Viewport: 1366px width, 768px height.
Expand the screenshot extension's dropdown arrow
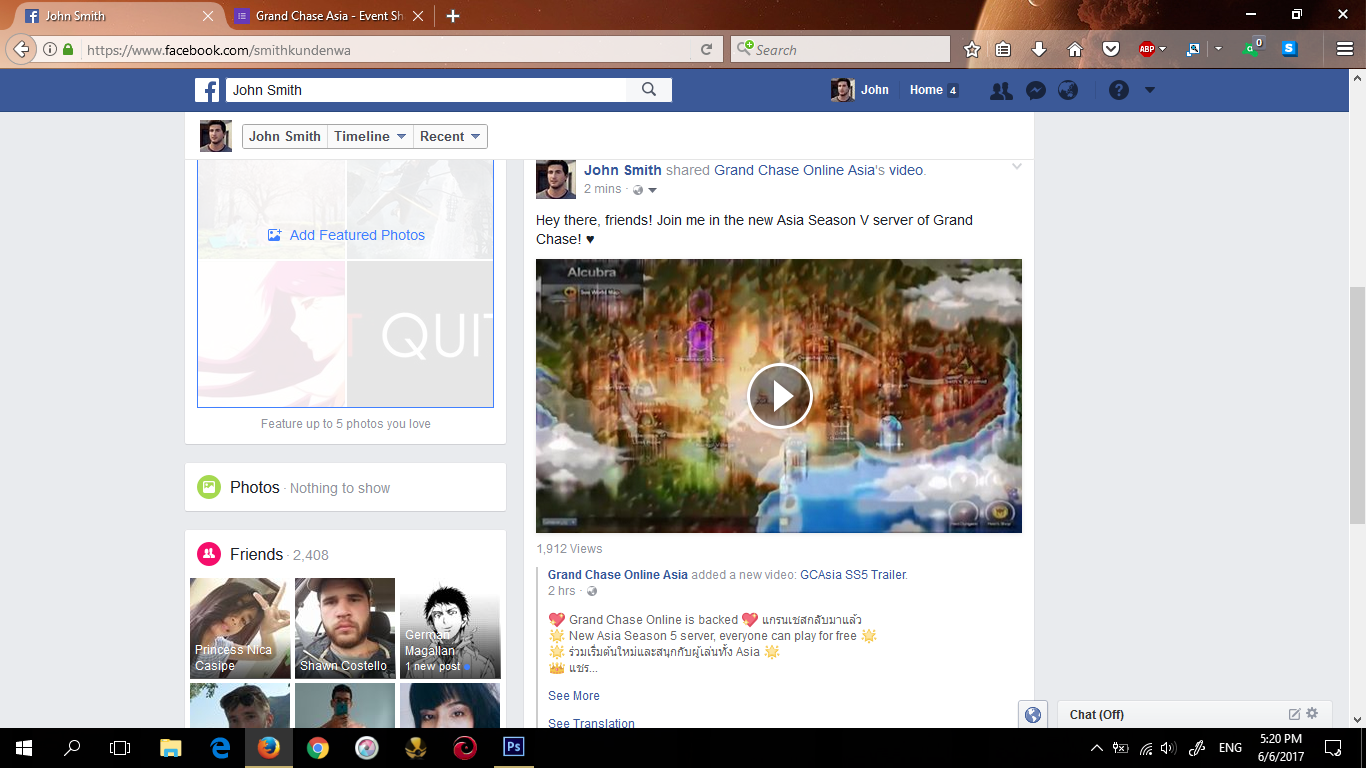pos(1218,49)
